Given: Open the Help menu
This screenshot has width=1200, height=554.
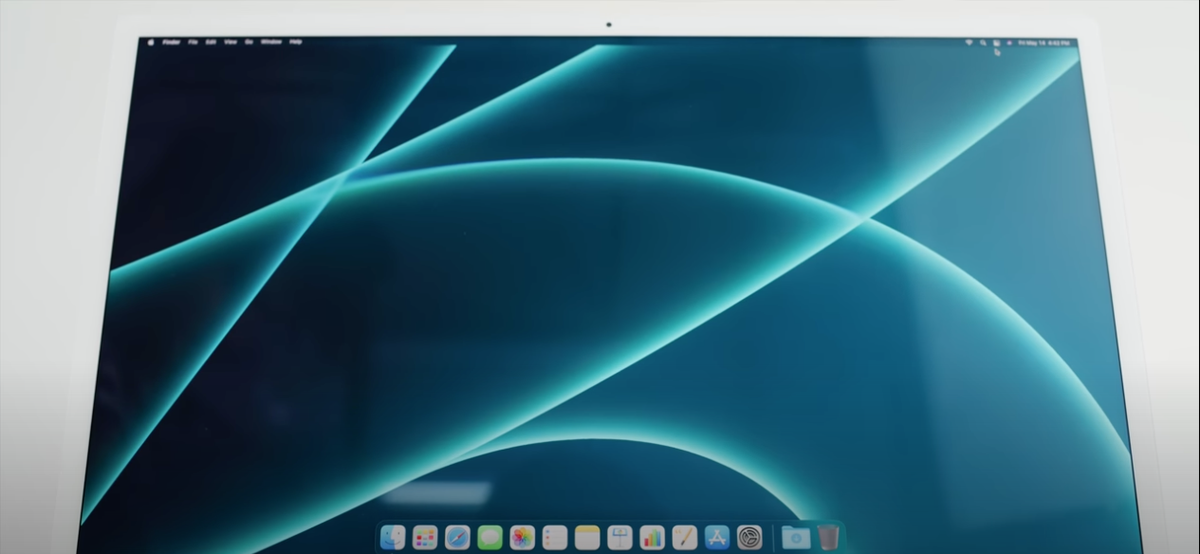Looking at the screenshot, I should click(x=296, y=42).
